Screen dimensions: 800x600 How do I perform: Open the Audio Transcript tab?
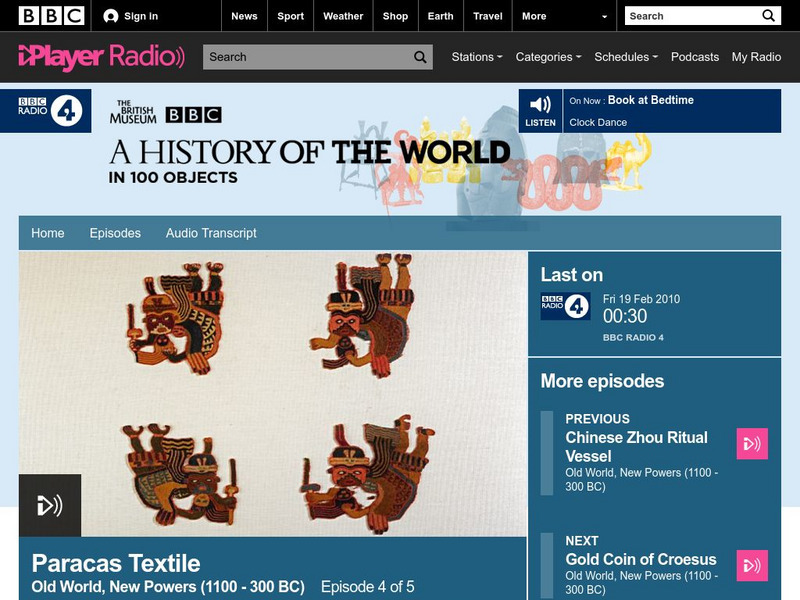tap(211, 233)
